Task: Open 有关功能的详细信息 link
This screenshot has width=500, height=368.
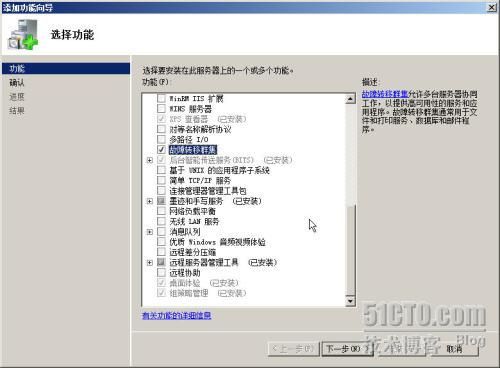Action: pos(177,315)
